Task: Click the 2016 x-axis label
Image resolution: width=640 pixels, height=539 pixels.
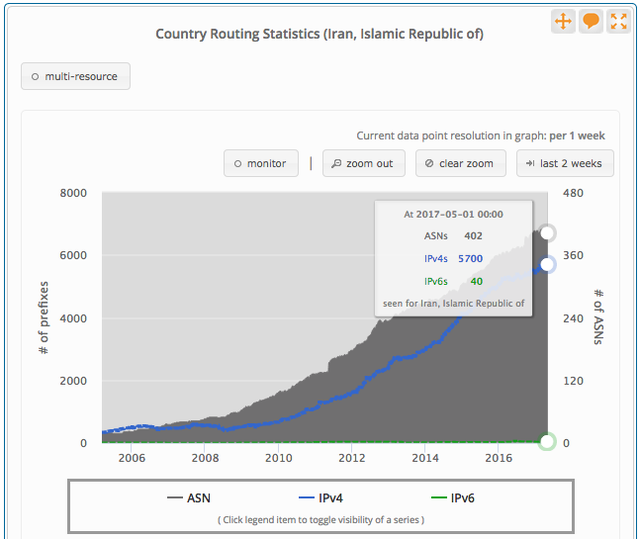Action: (499, 458)
